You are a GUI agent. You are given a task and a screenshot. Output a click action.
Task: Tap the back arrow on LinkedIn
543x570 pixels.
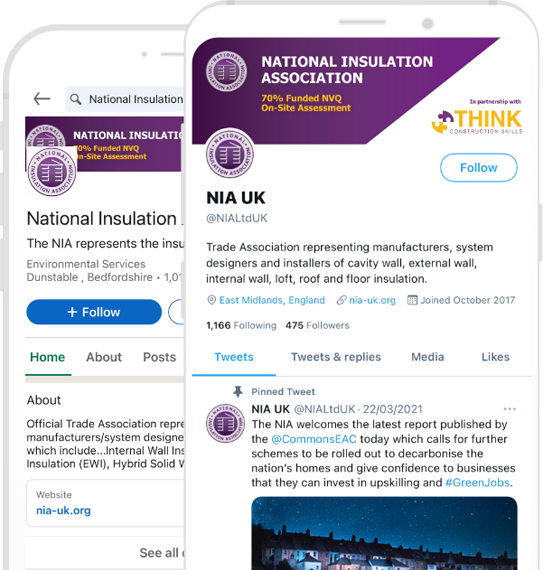(42, 99)
